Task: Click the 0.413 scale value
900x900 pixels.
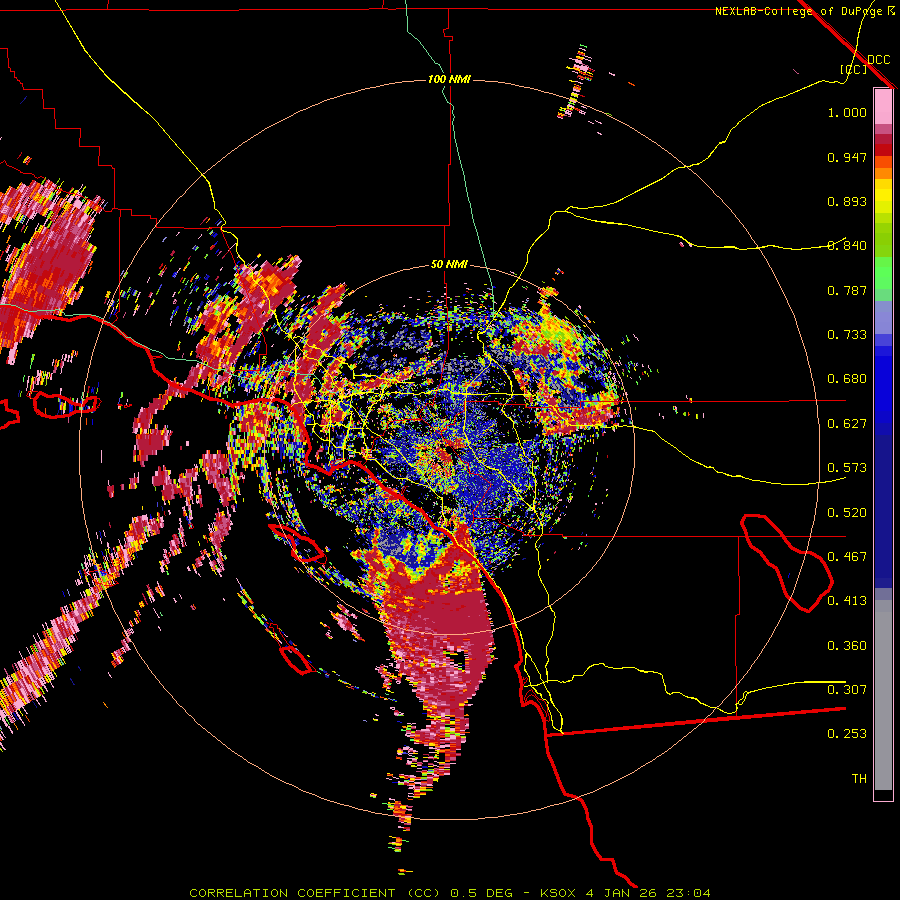Action: click(x=847, y=601)
